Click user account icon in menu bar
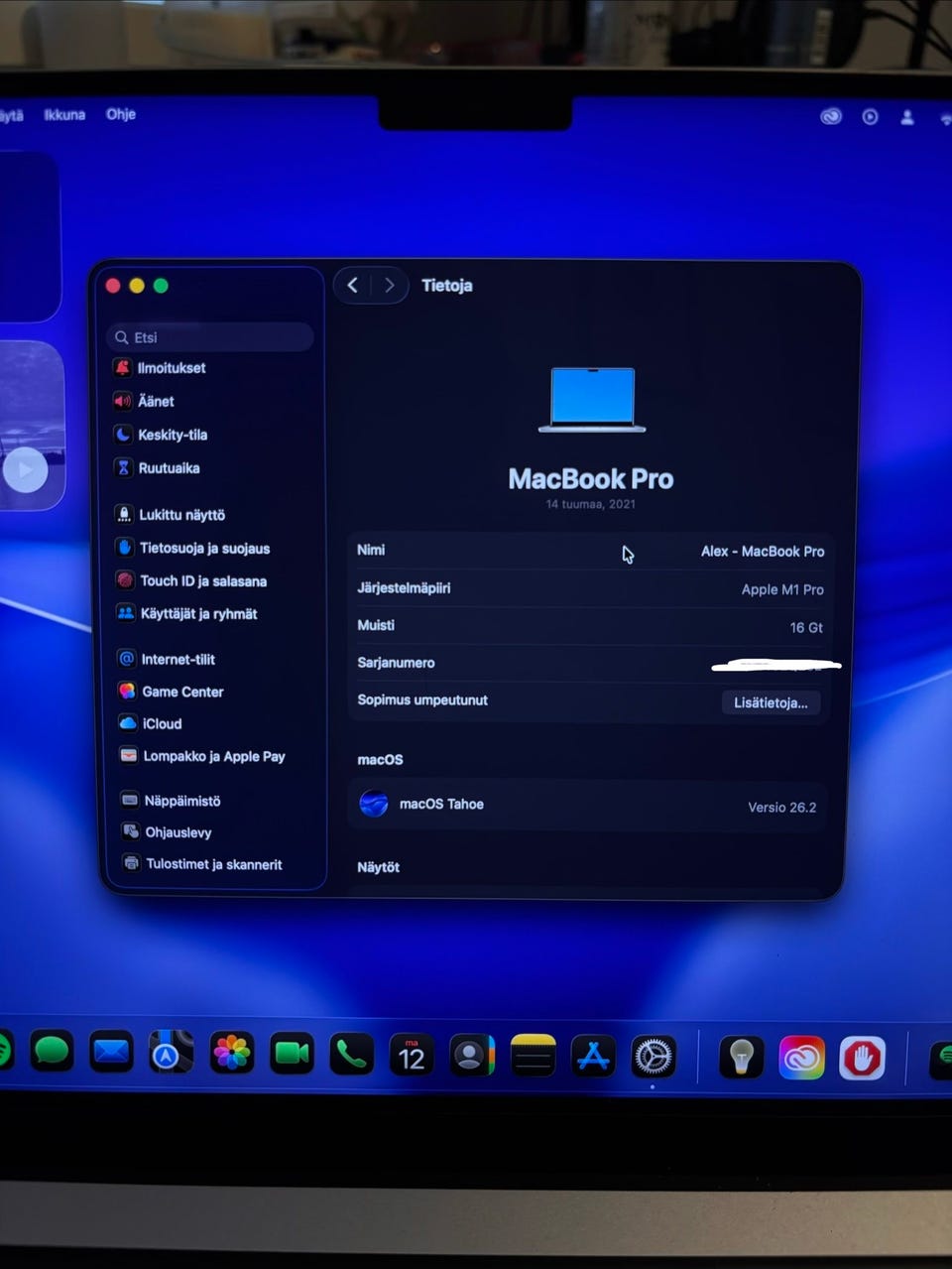Viewport: 952px width, 1269px height. (907, 117)
